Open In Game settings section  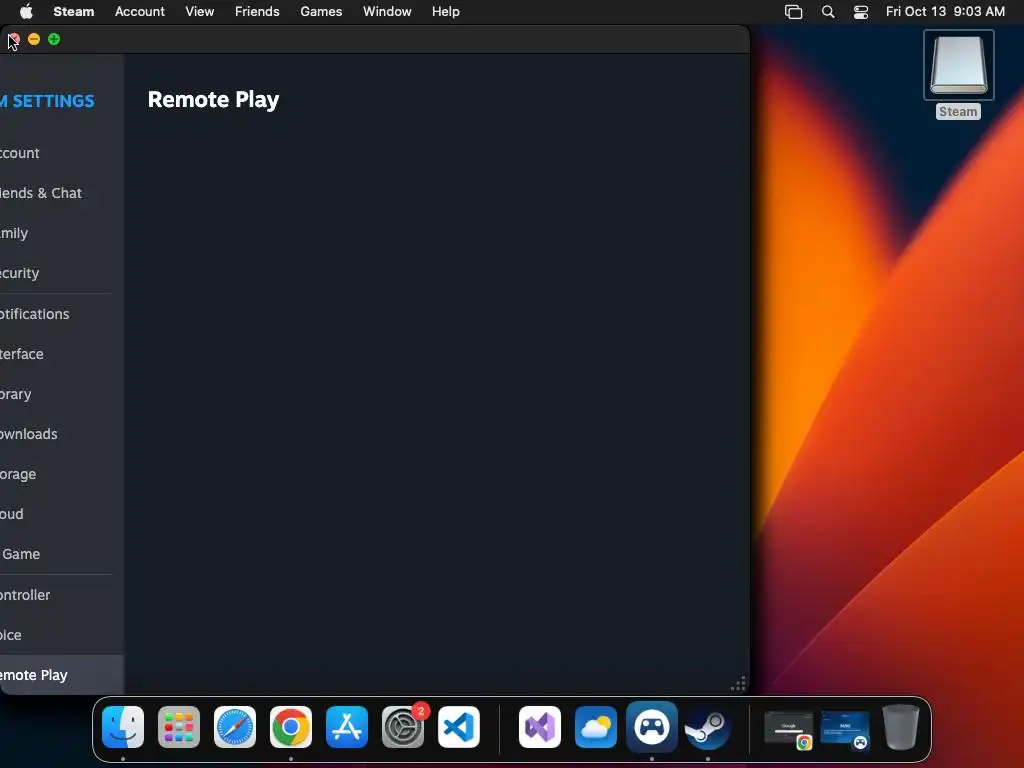(59, 554)
